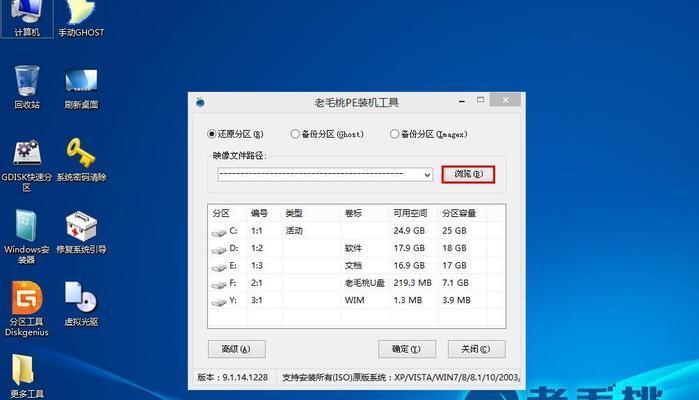Click the 支持安装所有(ISO)原版系统 status text
The height and width of the screenshot is (400, 699).
[334, 377]
